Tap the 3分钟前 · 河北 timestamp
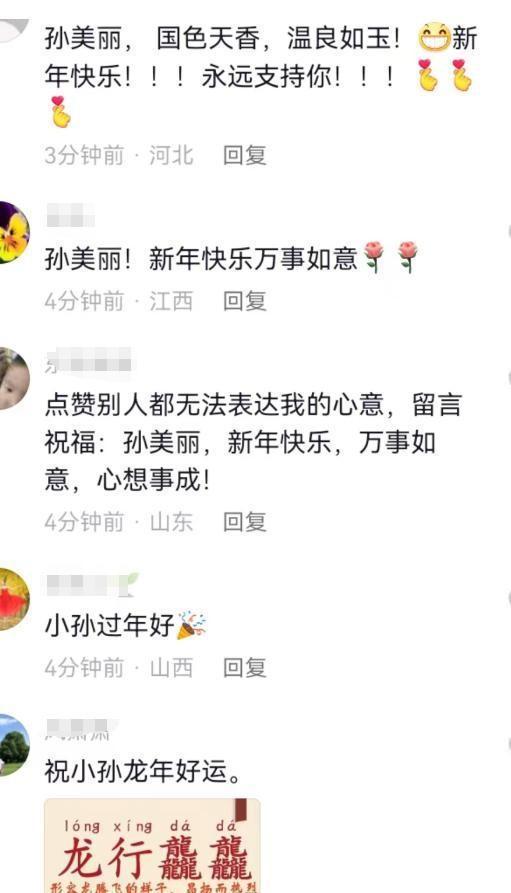Viewport: 511px width, 893px height. (118, 155)
